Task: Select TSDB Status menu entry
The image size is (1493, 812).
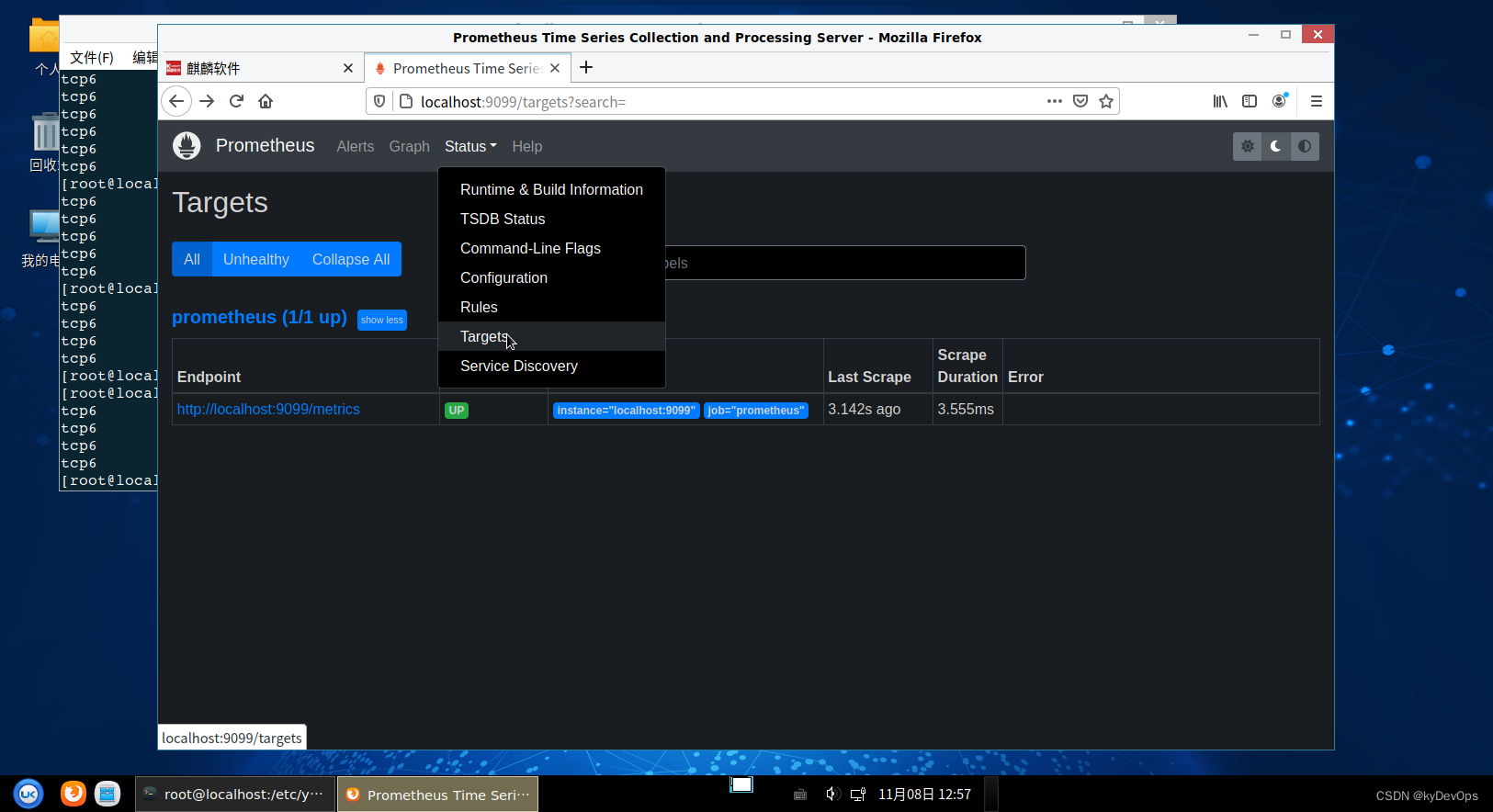Action: coord(551,219)
